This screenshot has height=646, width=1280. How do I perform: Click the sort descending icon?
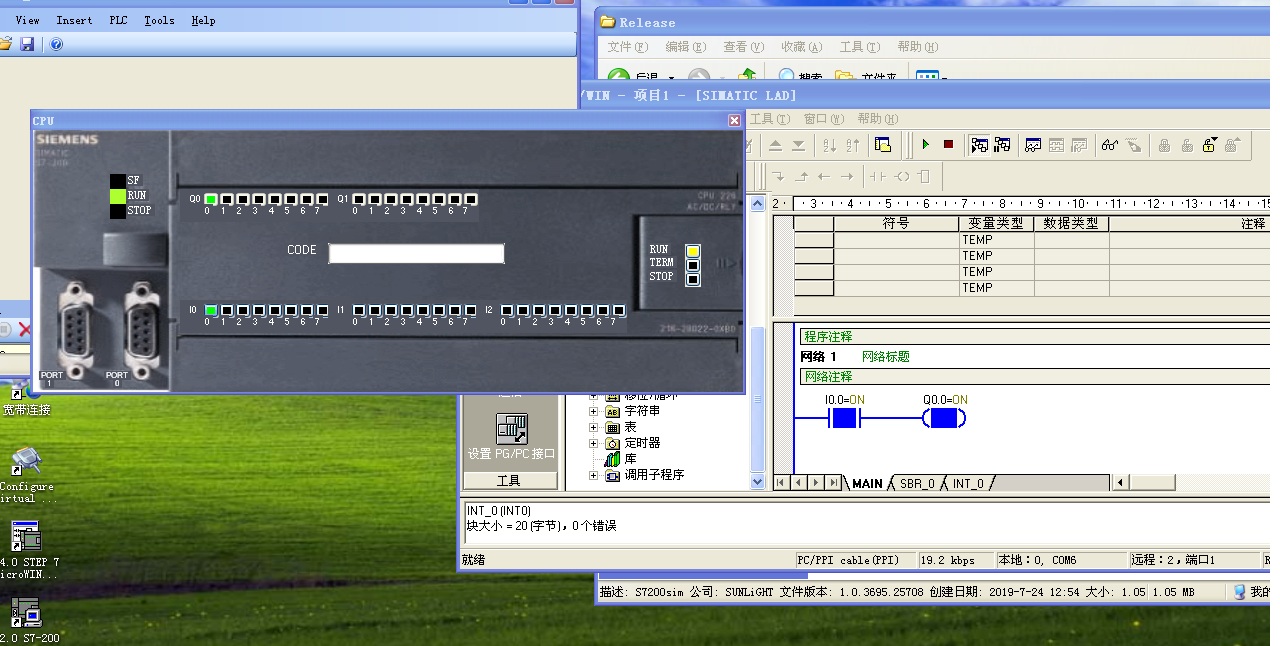click(852, 145)
